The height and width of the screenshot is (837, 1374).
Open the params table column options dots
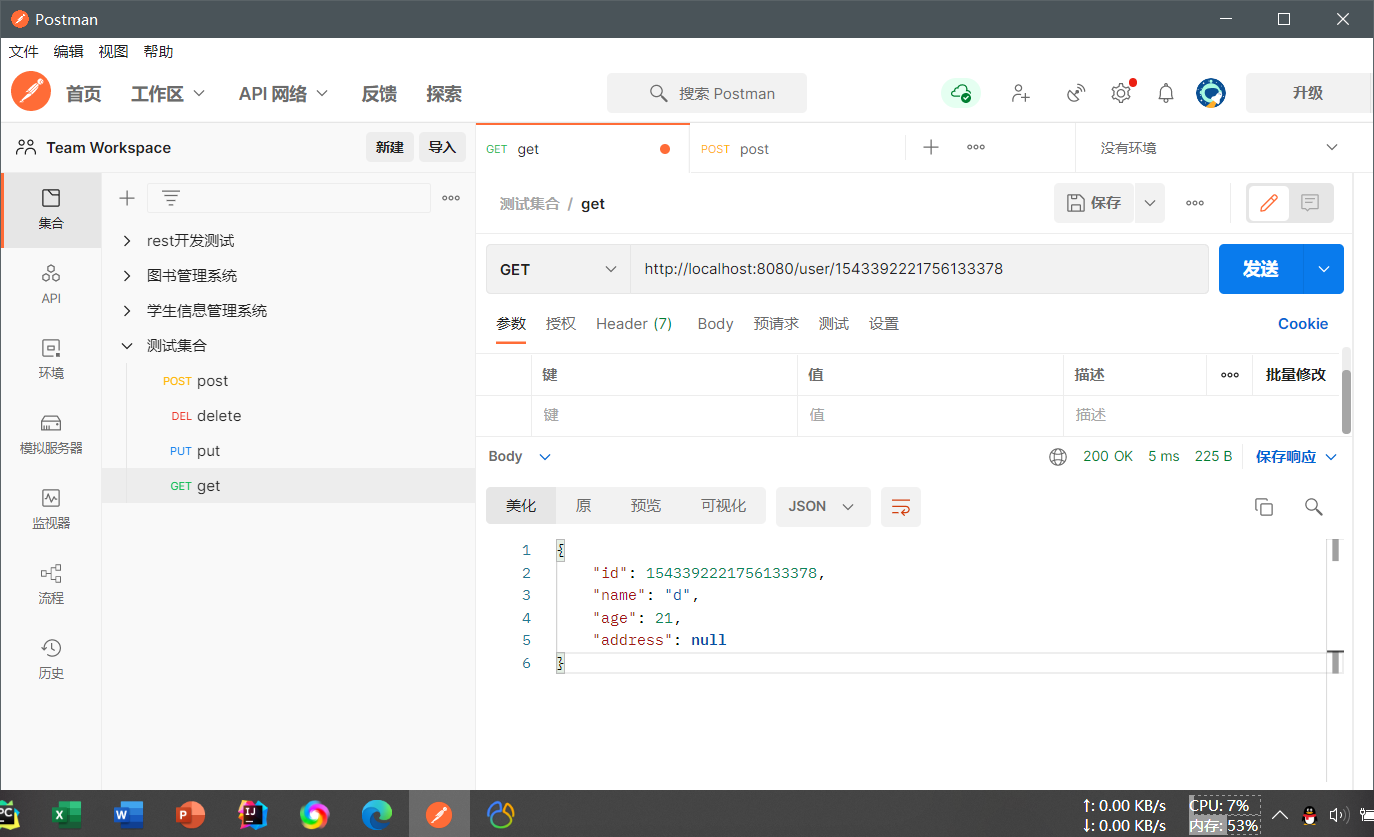(1230, 375)
